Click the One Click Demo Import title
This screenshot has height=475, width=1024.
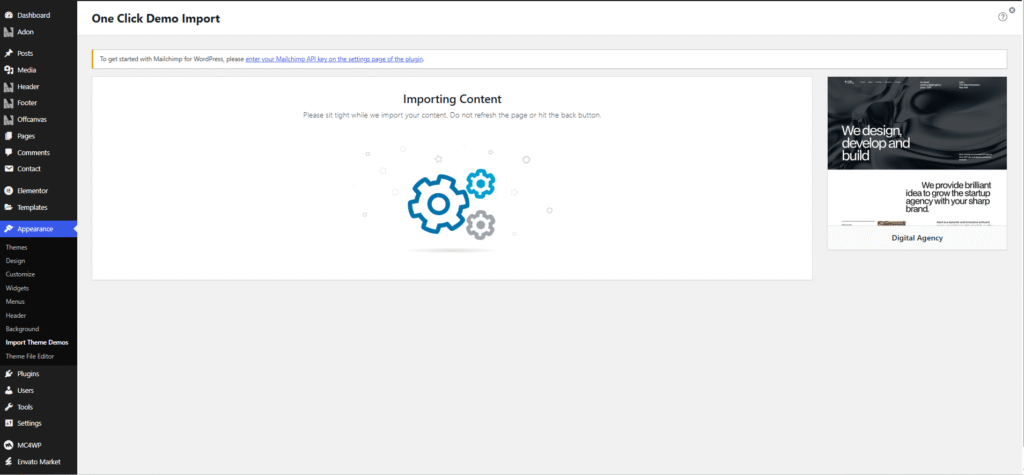tap(155, 18)
